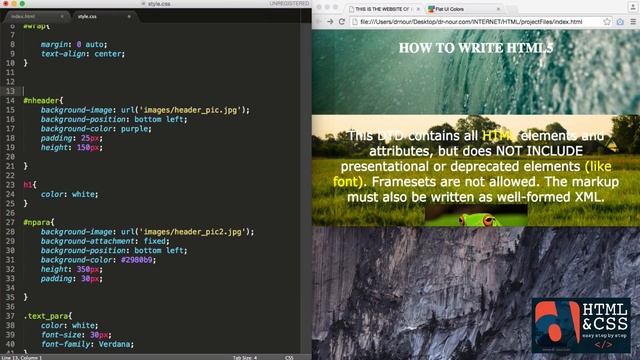Image resolution: width=640 pixels, height=360 pixels.
Task: Click the 'text-align: center;' line
Action: tap(83, 53)
